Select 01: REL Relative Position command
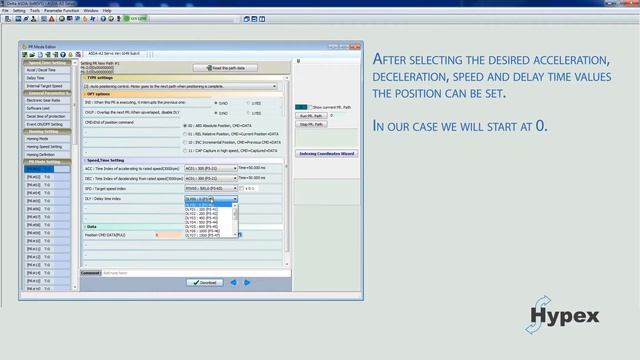 tap(231, 134)
